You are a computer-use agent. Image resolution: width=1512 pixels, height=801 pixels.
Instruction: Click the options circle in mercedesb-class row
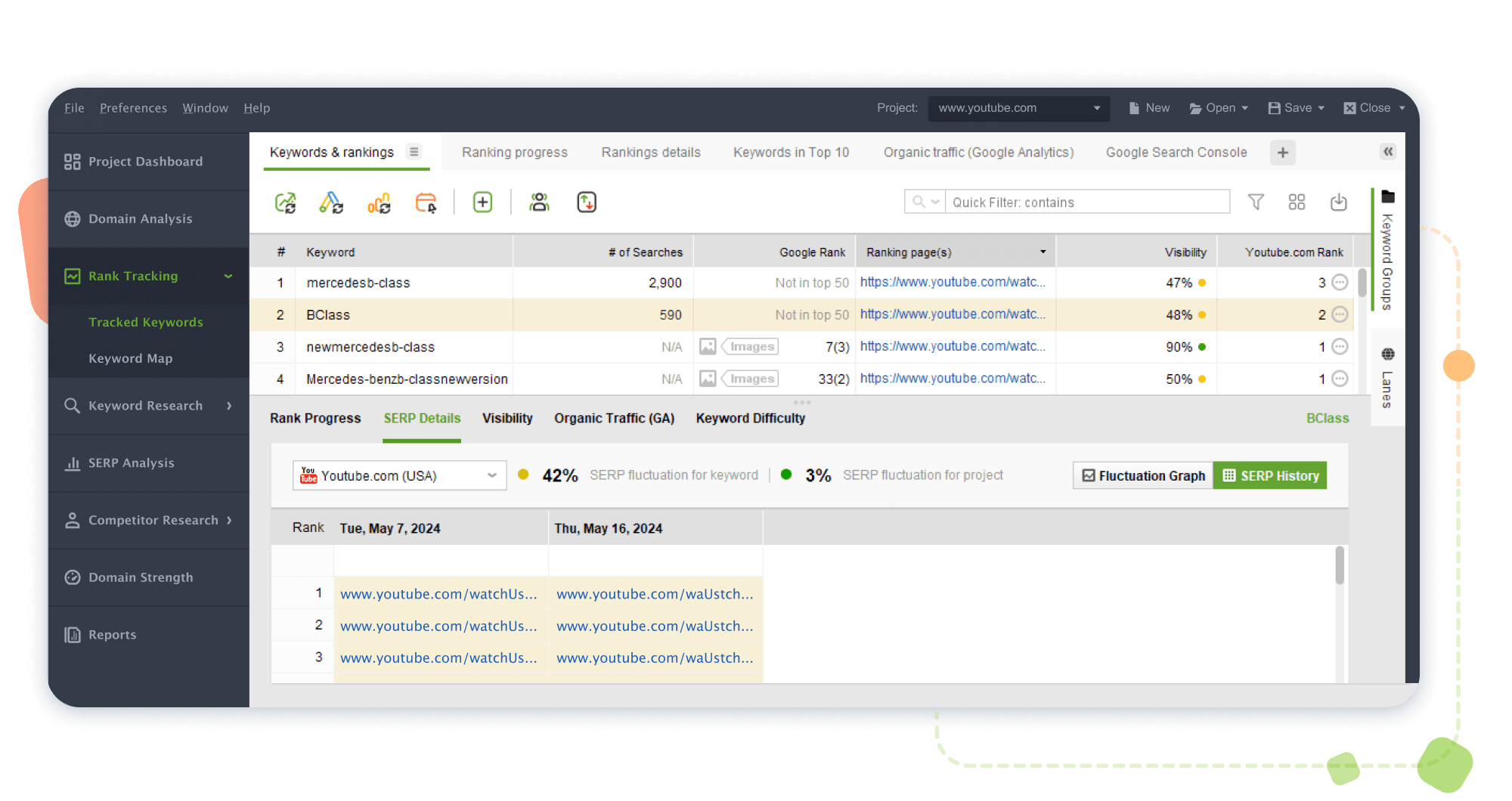[1340, 283]
